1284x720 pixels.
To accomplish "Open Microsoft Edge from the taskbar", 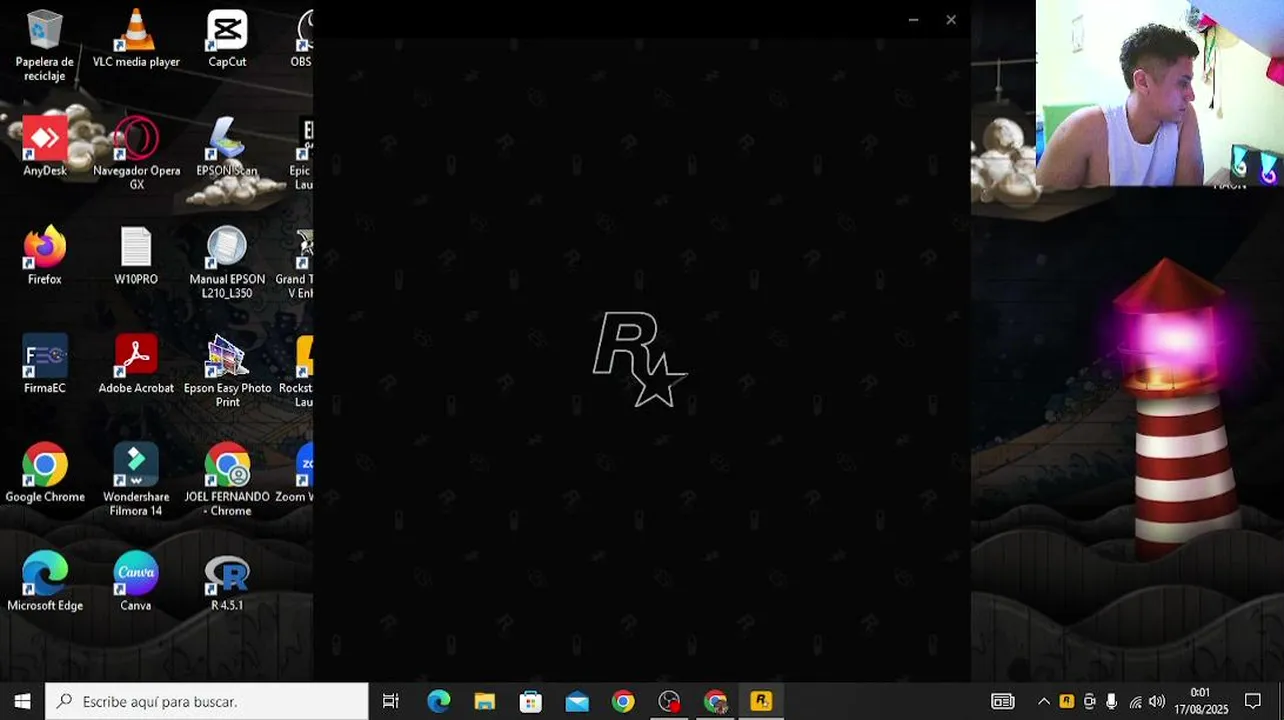I will (439, 701).
